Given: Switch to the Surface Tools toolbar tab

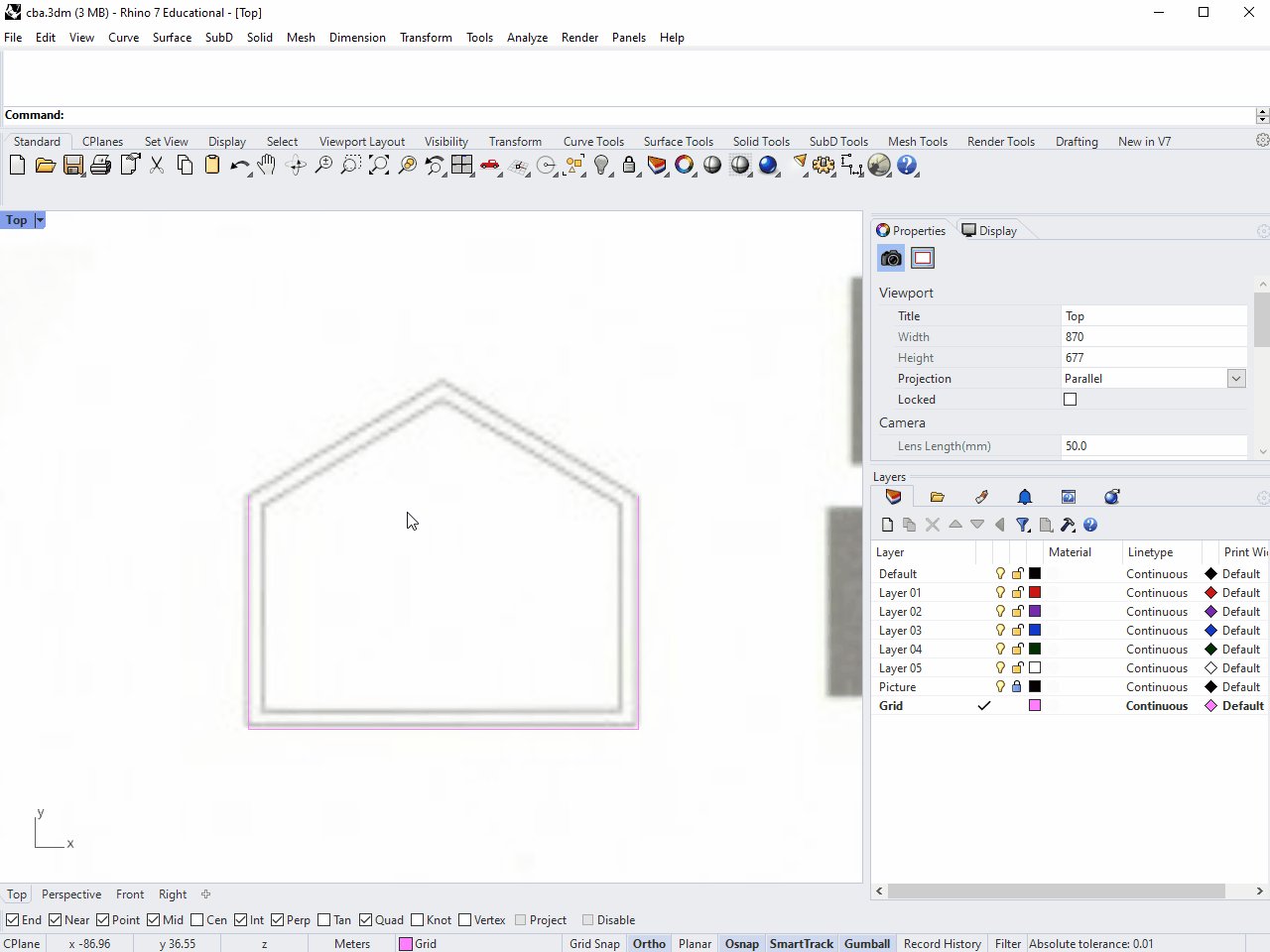Looking at the screenshot, I should pyautogui.click(x=678, y=142).
